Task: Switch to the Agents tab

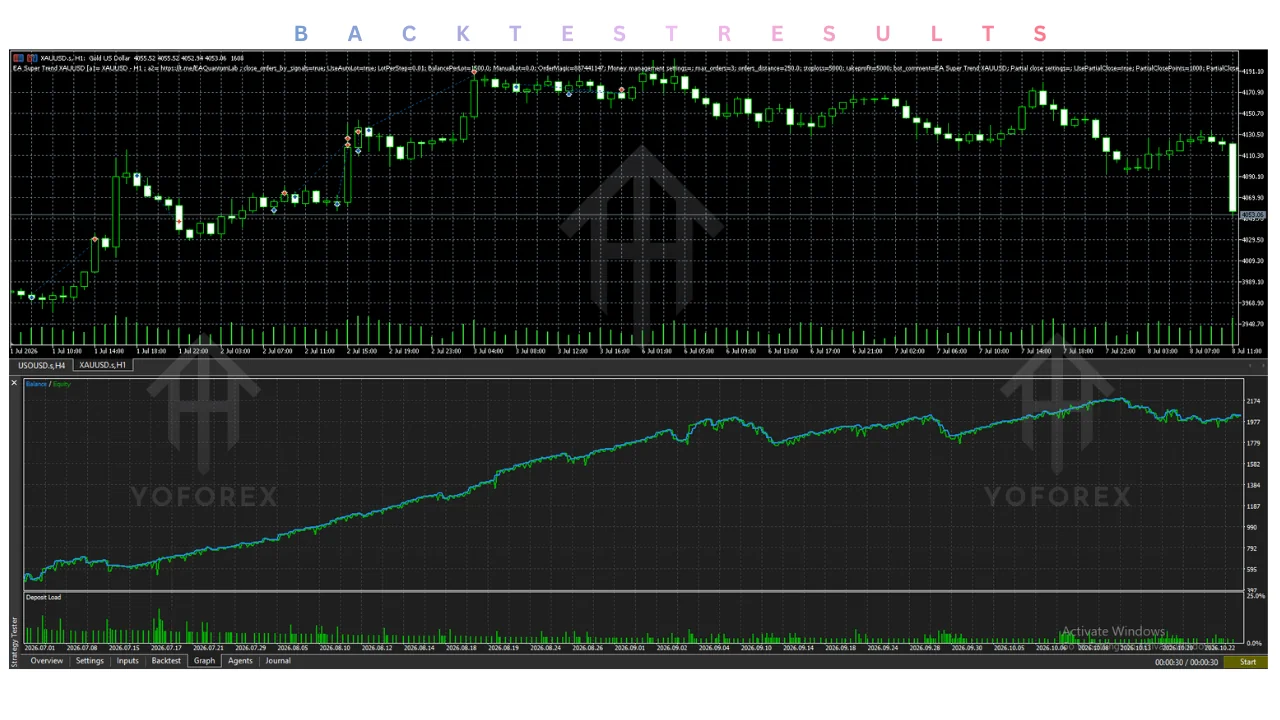Action: coord(240,661)
